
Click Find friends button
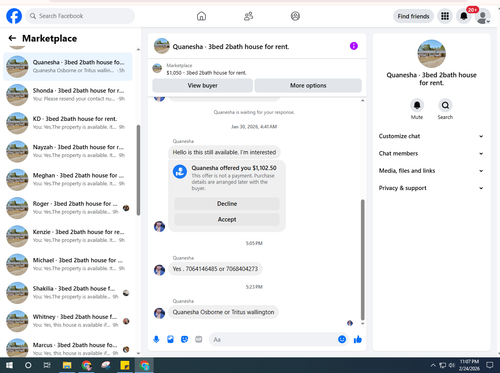pyautogui.click(x=413, y=16)
